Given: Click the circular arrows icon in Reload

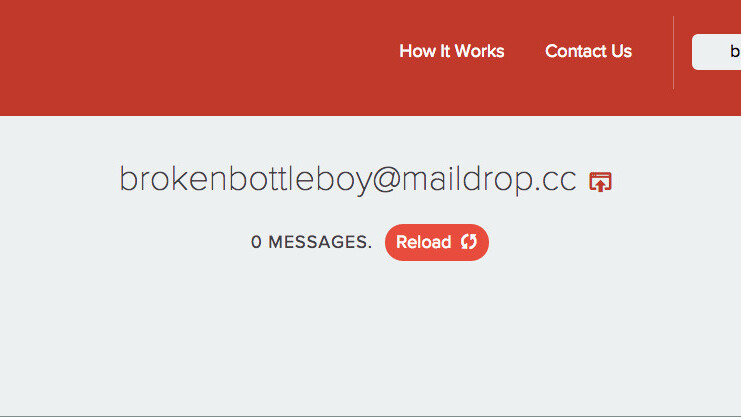Looking at the screenshot, I should tap(469, 242).
